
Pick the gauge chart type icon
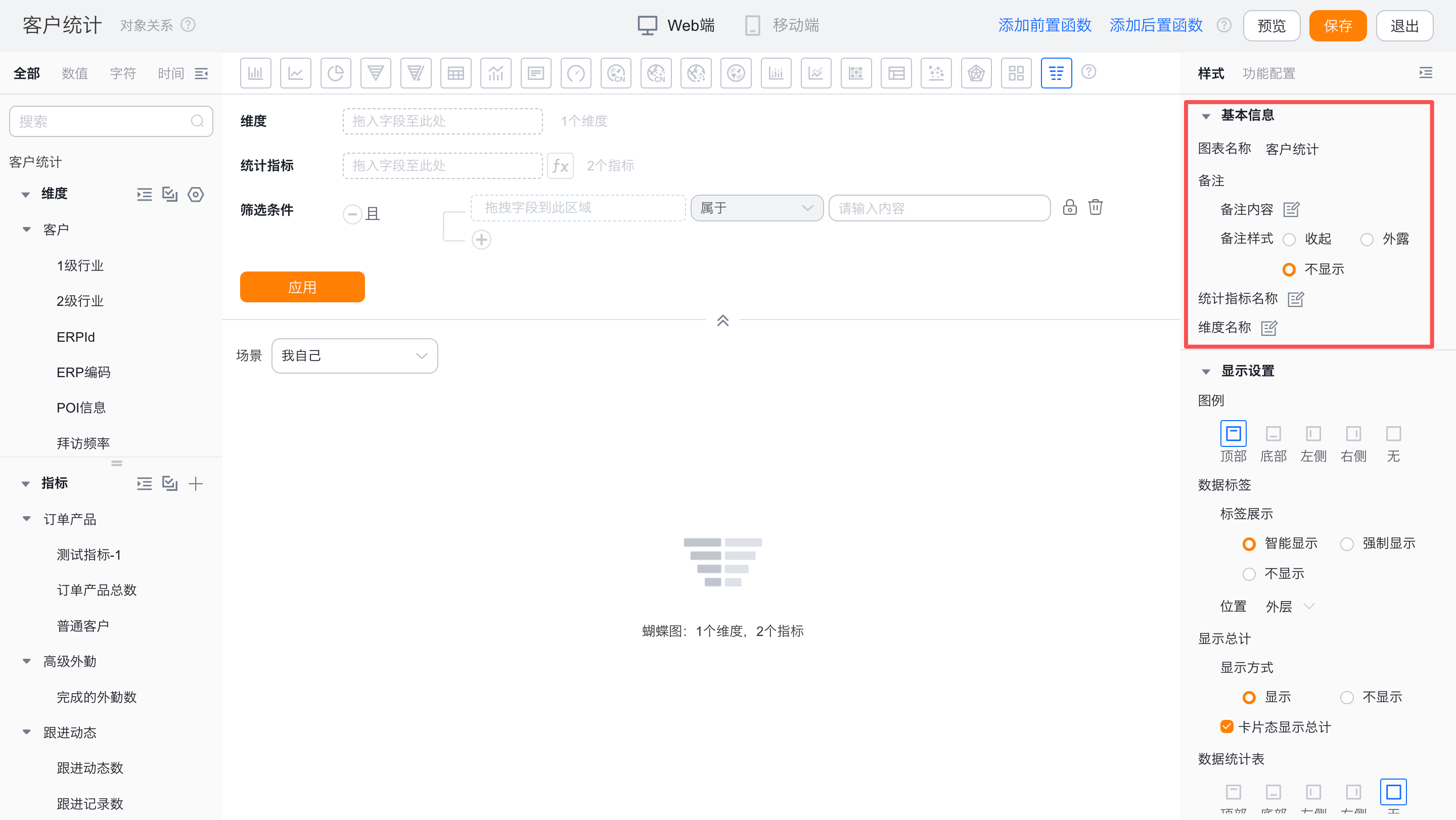point(575,73)
